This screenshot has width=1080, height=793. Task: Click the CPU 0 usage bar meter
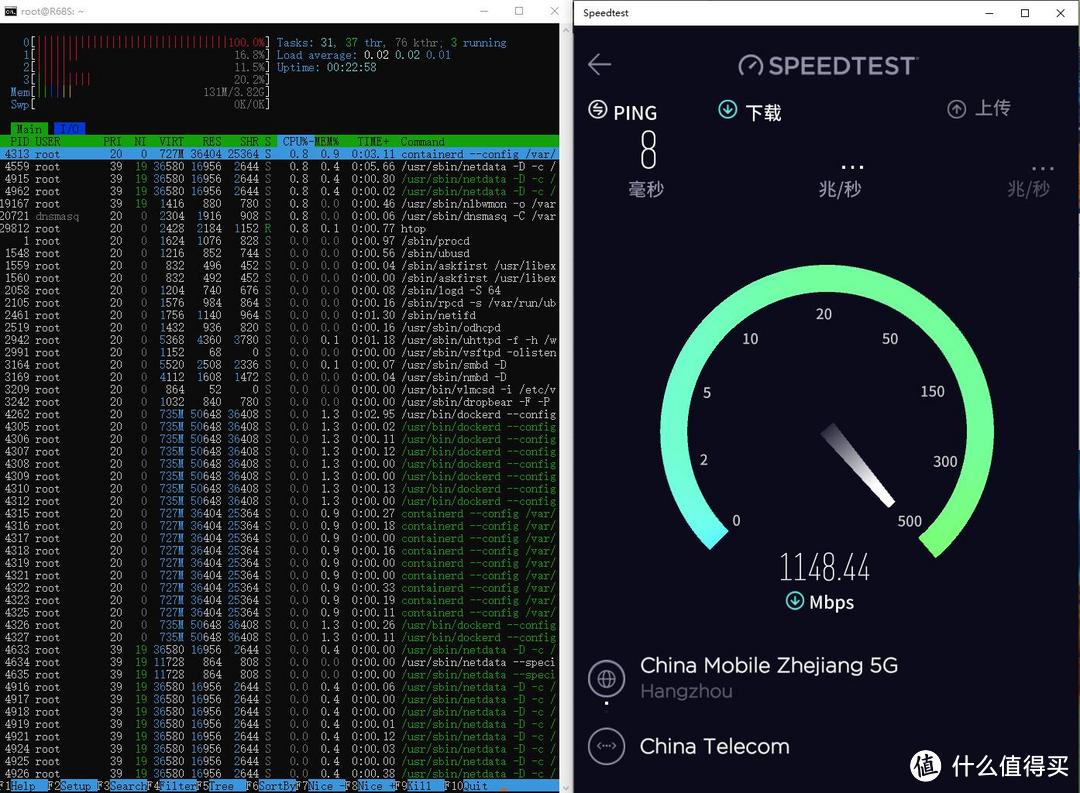click(149, 43)
